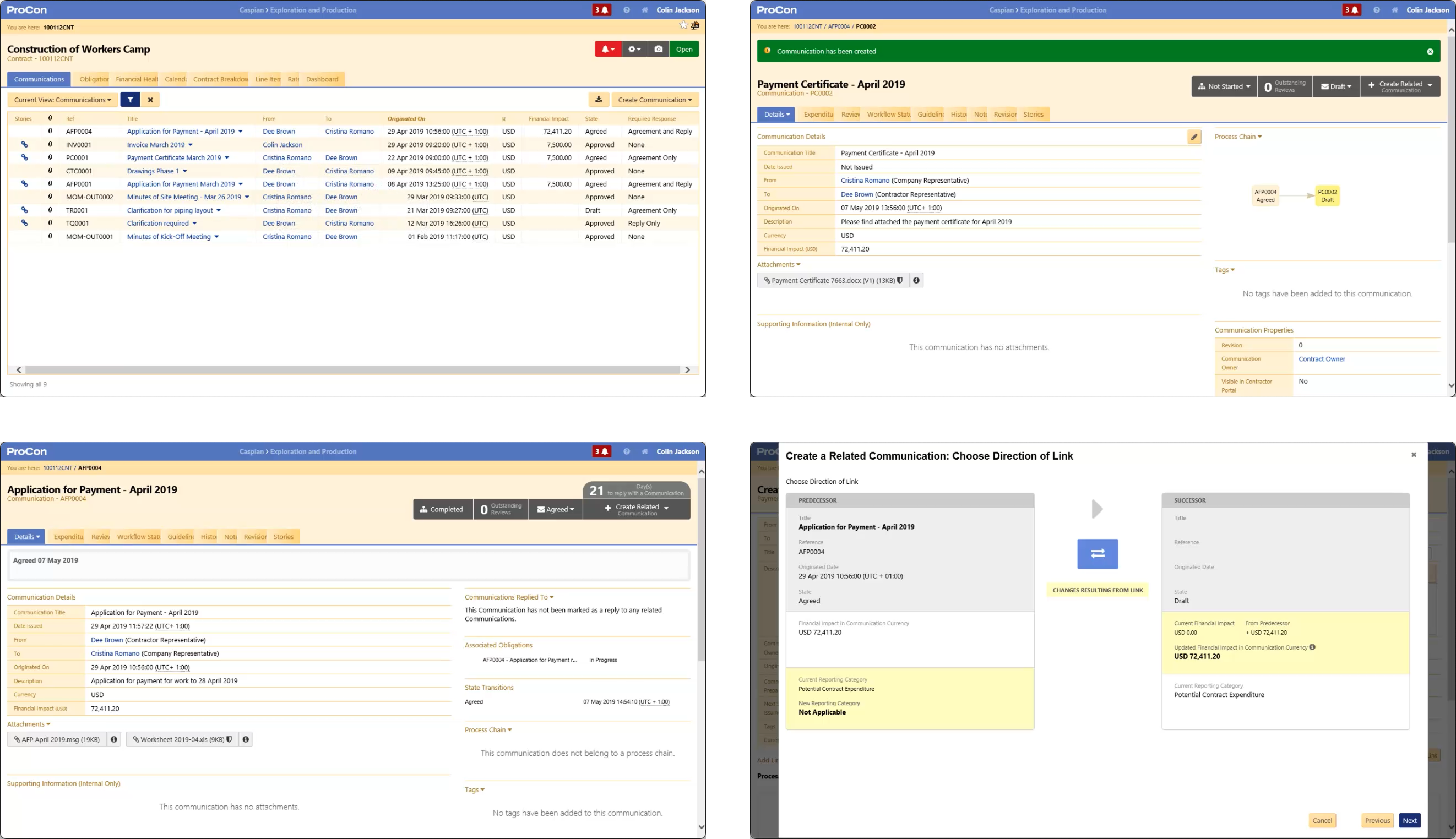Clear filters with the X icon beside funnel

tap(150, 100)
